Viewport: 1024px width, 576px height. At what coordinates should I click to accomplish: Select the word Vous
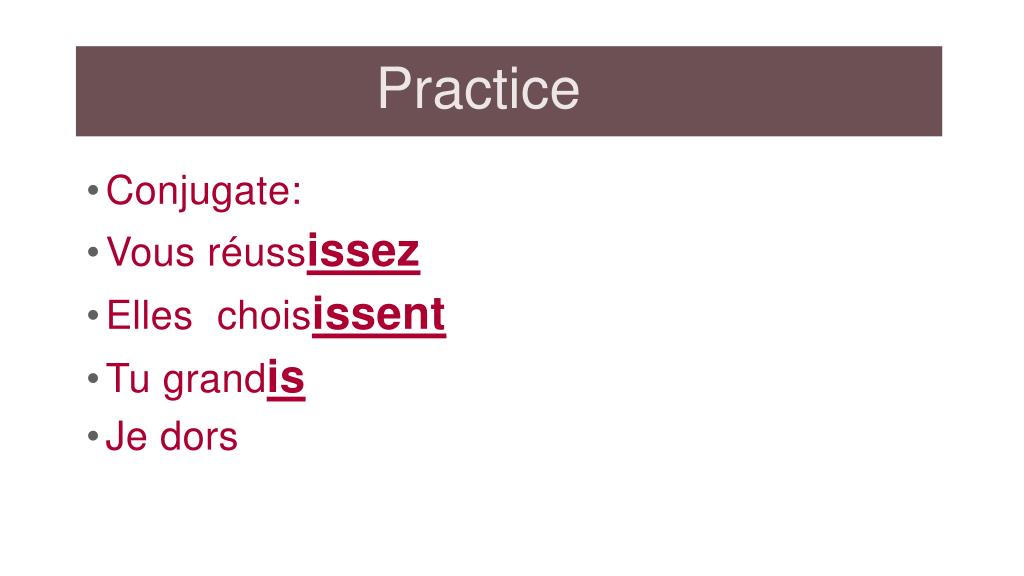click(150, 252)
